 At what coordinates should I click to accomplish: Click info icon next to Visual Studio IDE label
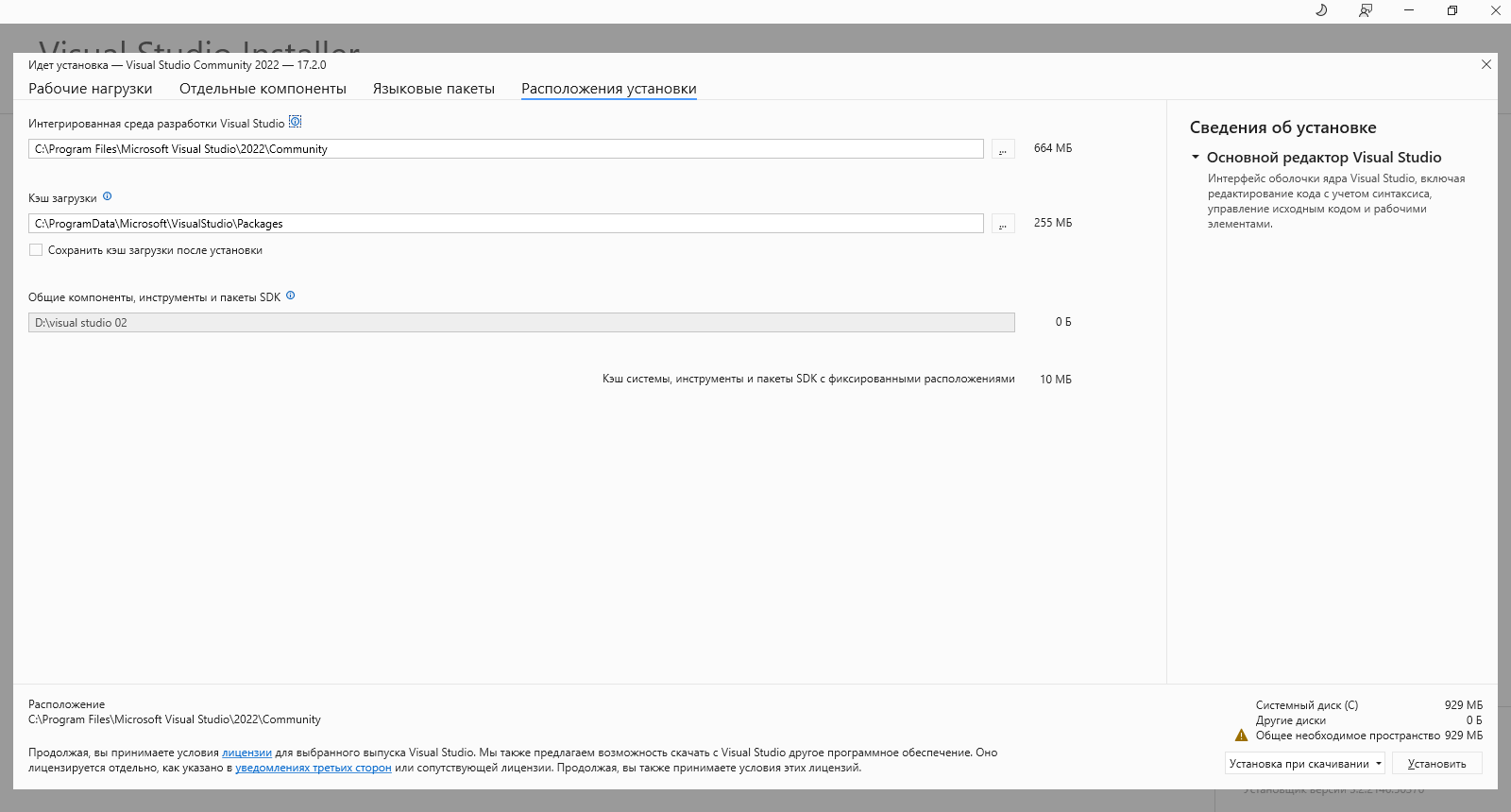click(x=295, y=122)
